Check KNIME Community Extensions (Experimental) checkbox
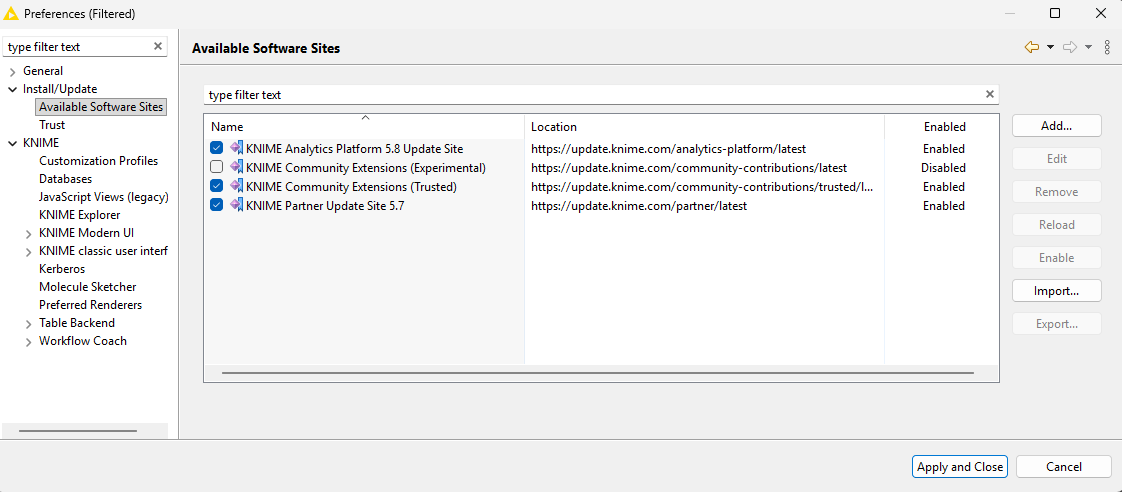The width and height of the screenshot is (1122, 492). click(x=217, y=167)
